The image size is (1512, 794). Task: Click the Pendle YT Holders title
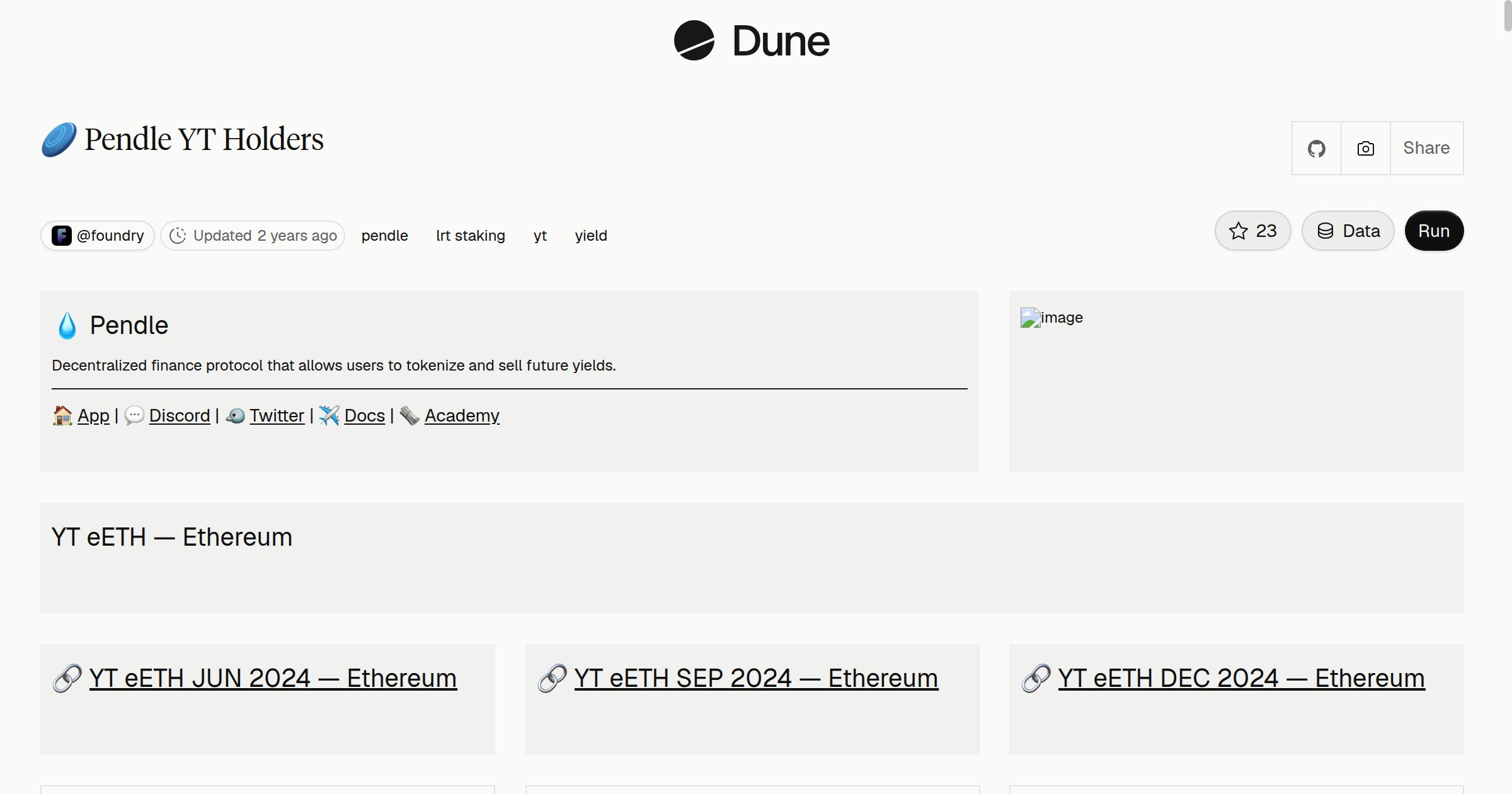[204, 139]
